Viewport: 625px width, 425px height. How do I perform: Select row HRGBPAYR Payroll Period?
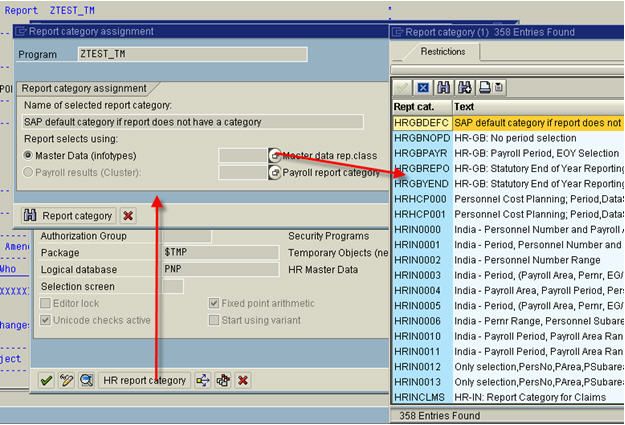(508, 153)
